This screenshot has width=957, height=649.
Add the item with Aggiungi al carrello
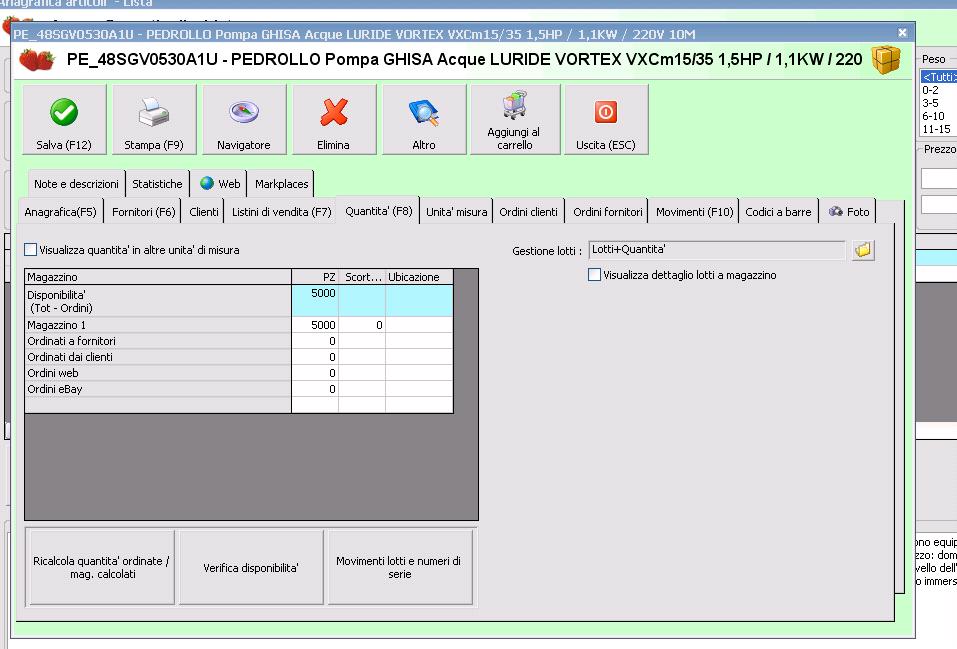click(x=515, y=120)
